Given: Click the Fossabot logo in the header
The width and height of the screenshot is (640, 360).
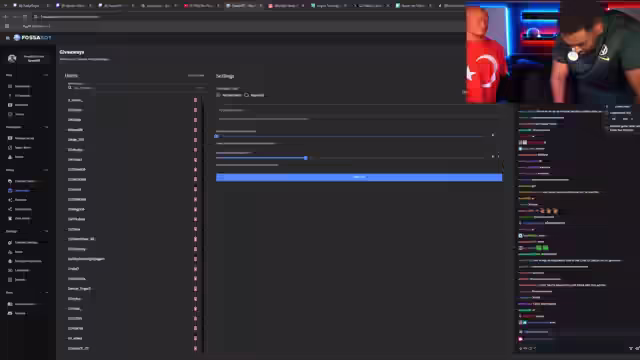Looking at the screenshot, I should 32,38.
